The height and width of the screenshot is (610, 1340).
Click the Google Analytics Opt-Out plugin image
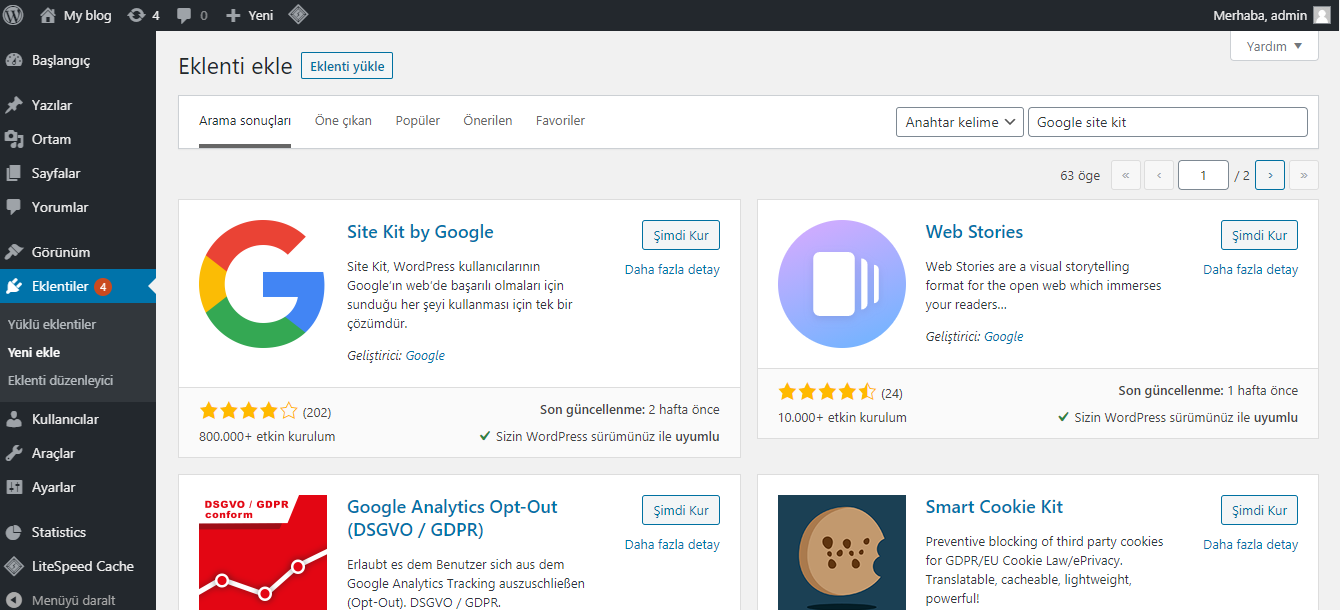point(262,552)
